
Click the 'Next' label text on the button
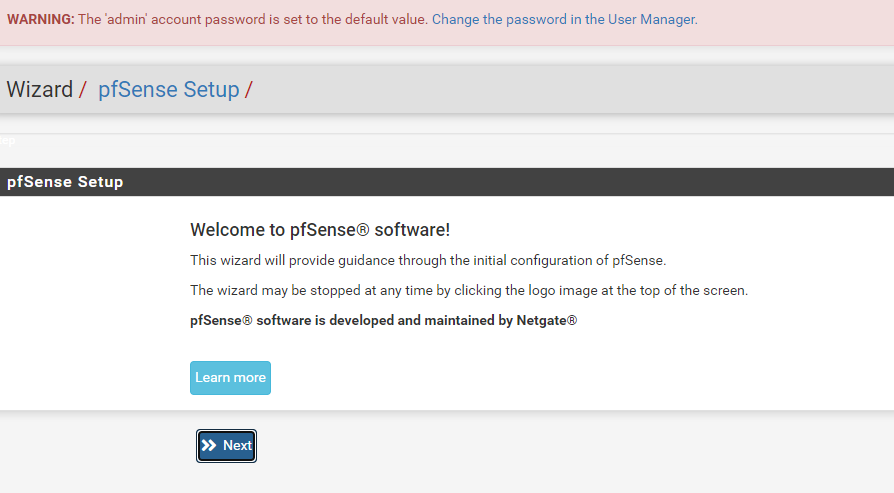(237, 446)
